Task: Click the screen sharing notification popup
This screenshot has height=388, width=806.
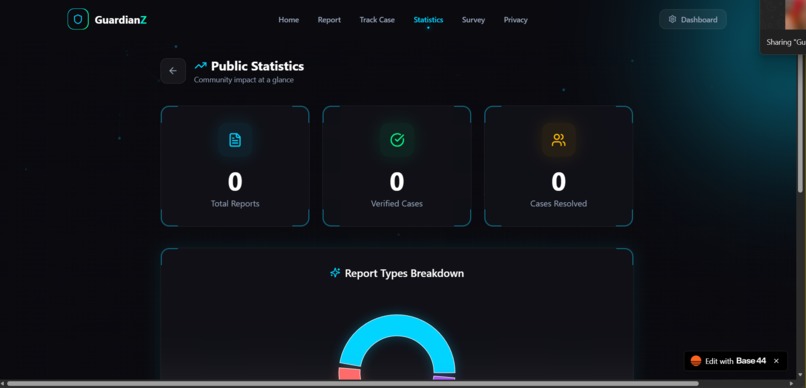Action: point(783,27)
